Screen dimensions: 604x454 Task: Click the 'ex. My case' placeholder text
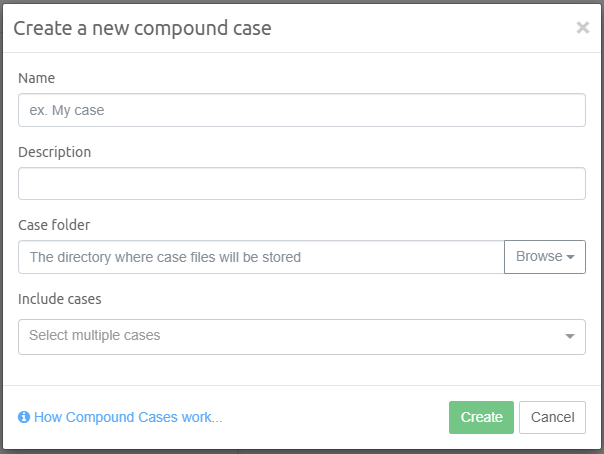(x=67, y=110)
